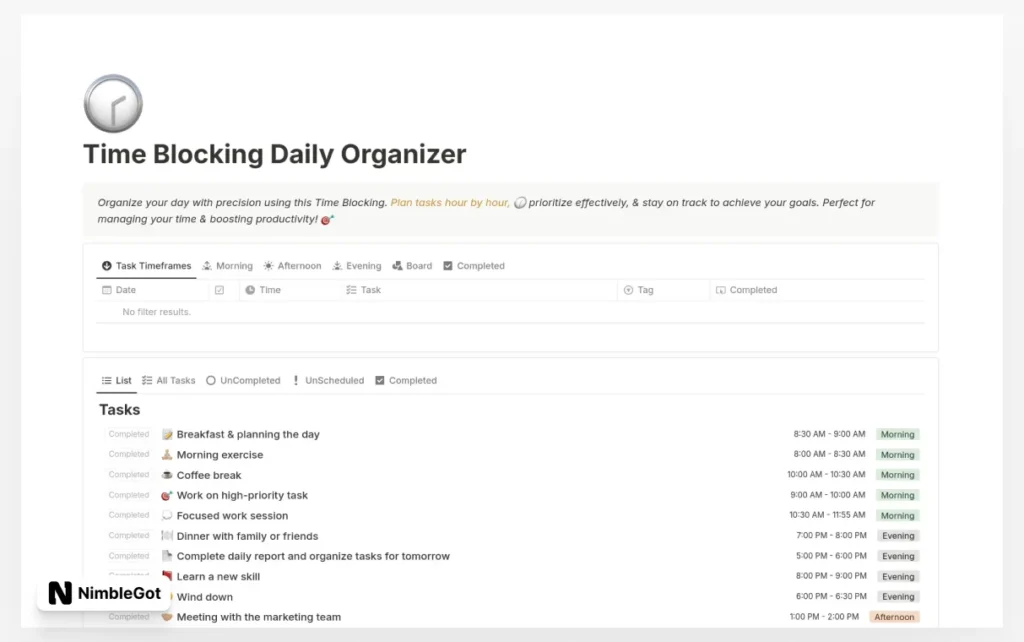Screen dimensions: 1024x642
Task: Open Meeting with the marketing team task
Action: pos(259,617)
